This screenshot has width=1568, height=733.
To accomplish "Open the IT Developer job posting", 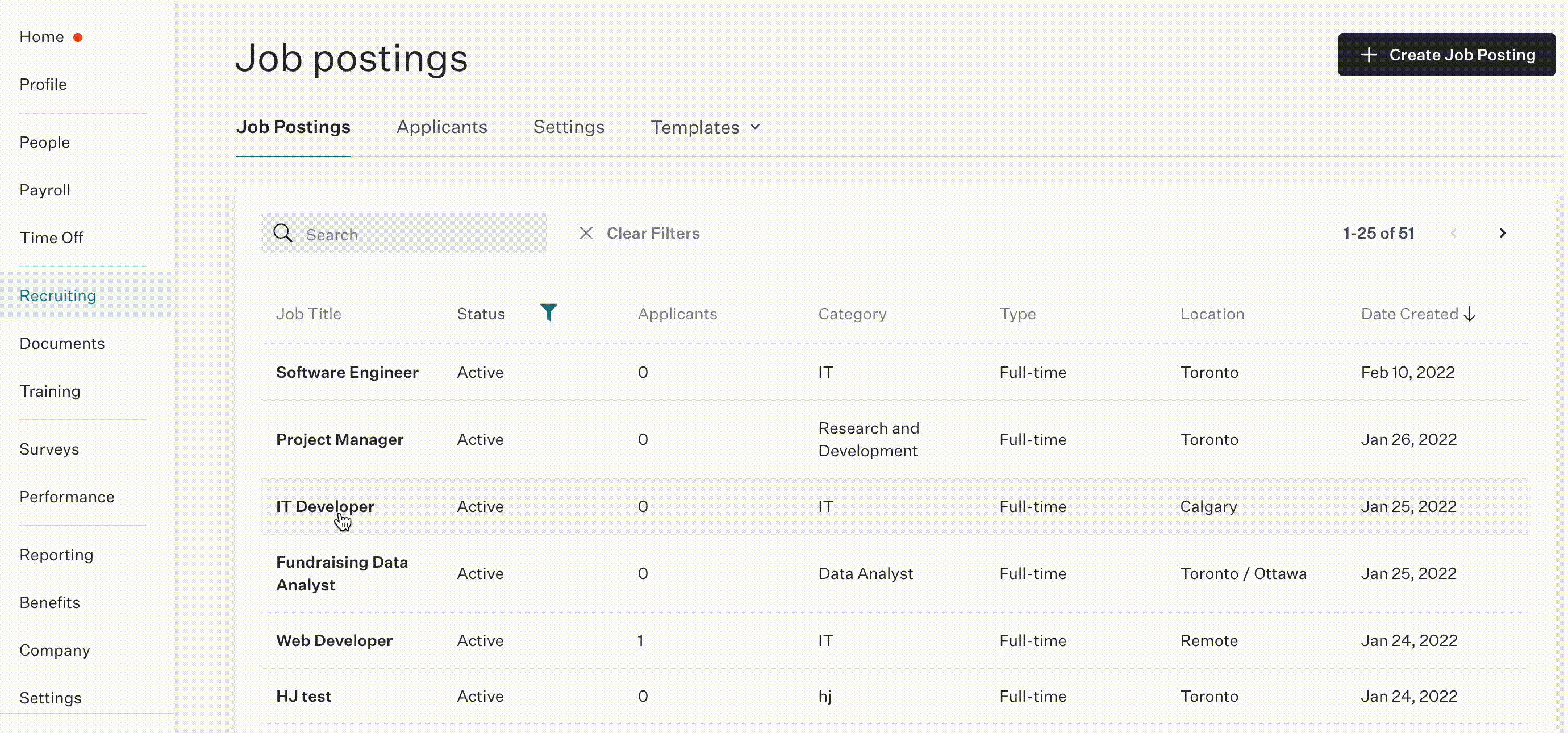I will 325,506.
